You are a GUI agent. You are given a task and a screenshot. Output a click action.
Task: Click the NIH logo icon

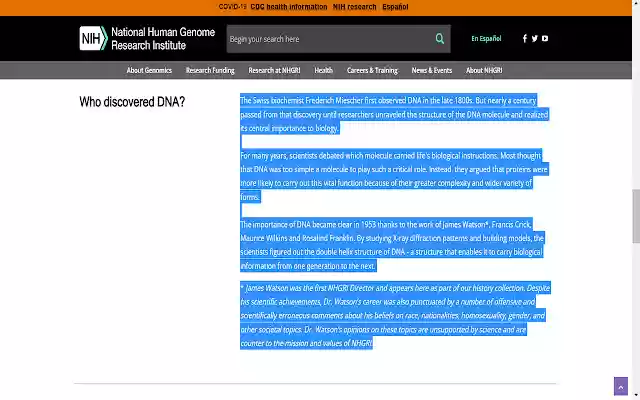[x=93, y=38]
